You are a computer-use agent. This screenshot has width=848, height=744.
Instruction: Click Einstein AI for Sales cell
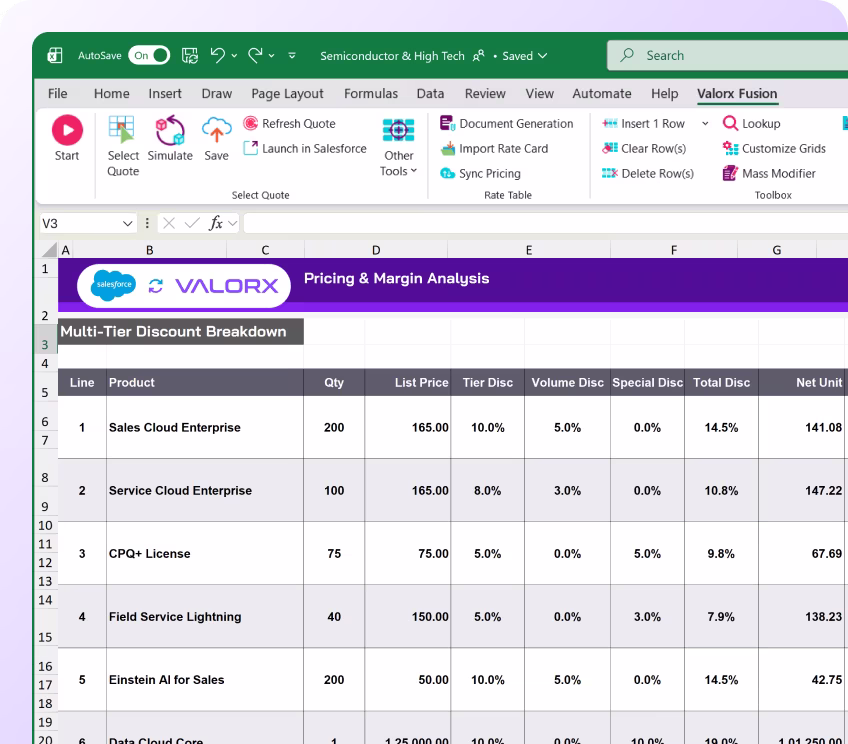(204, 680)
